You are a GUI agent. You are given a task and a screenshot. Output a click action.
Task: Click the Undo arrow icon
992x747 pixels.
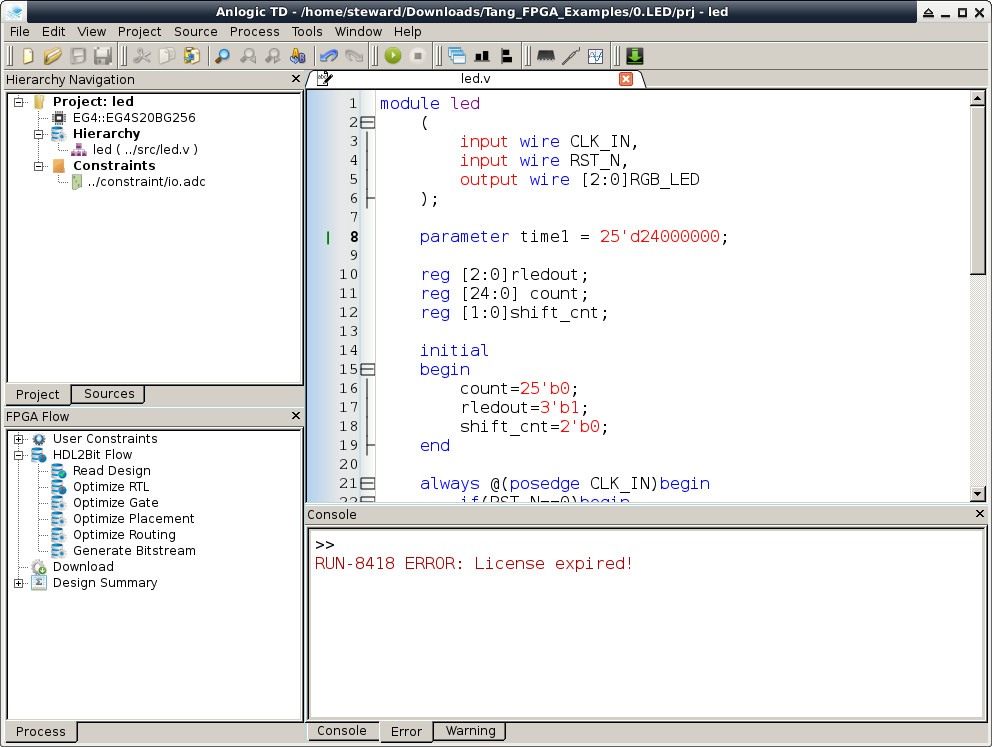328,56
